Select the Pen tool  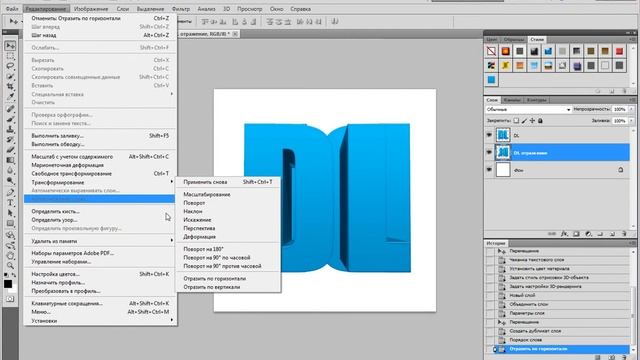(10, 192)
